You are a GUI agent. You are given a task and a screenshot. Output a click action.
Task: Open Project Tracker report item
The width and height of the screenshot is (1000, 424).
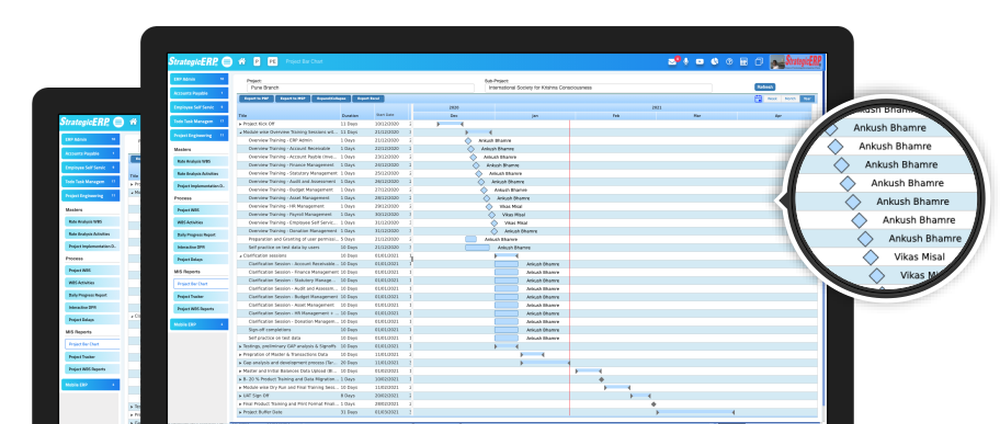pyautogui.click(x=201, y=296)
